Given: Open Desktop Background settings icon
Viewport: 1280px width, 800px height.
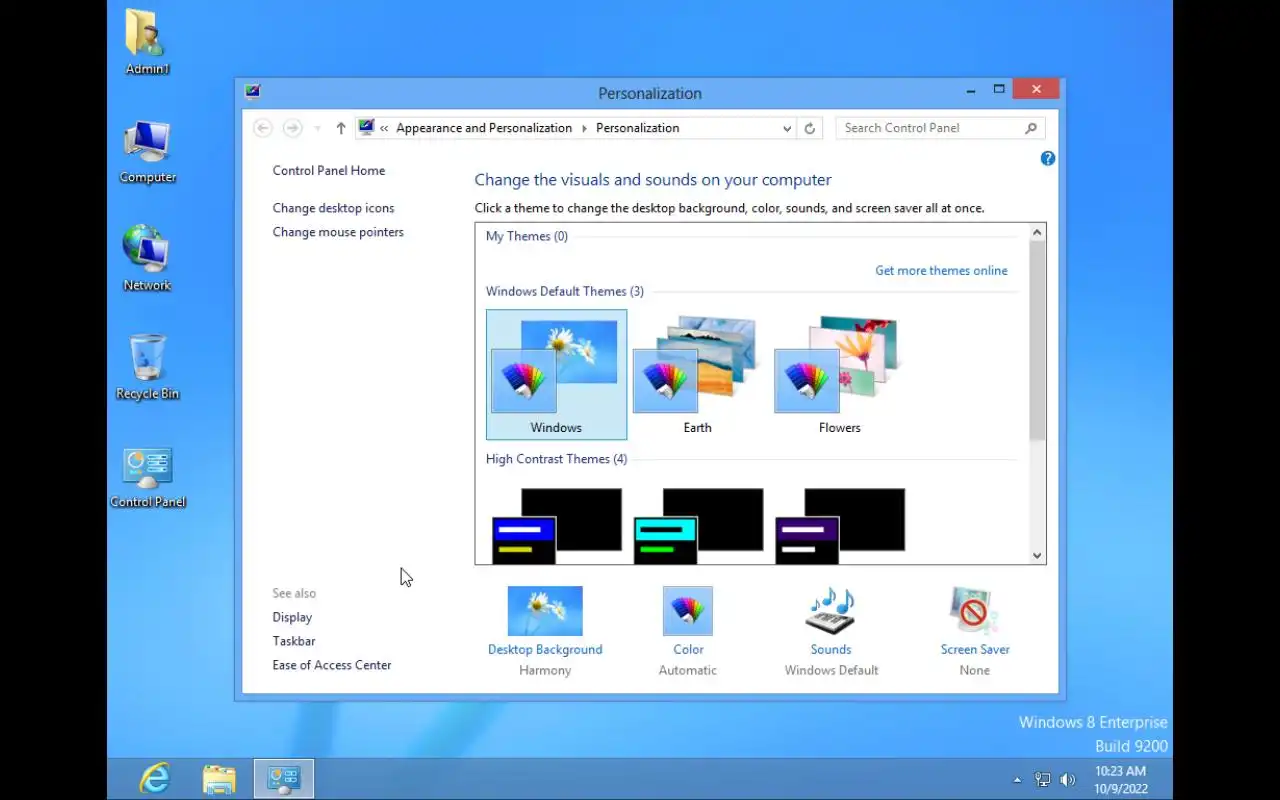Looking at the screenshot, I should [545, 611].
